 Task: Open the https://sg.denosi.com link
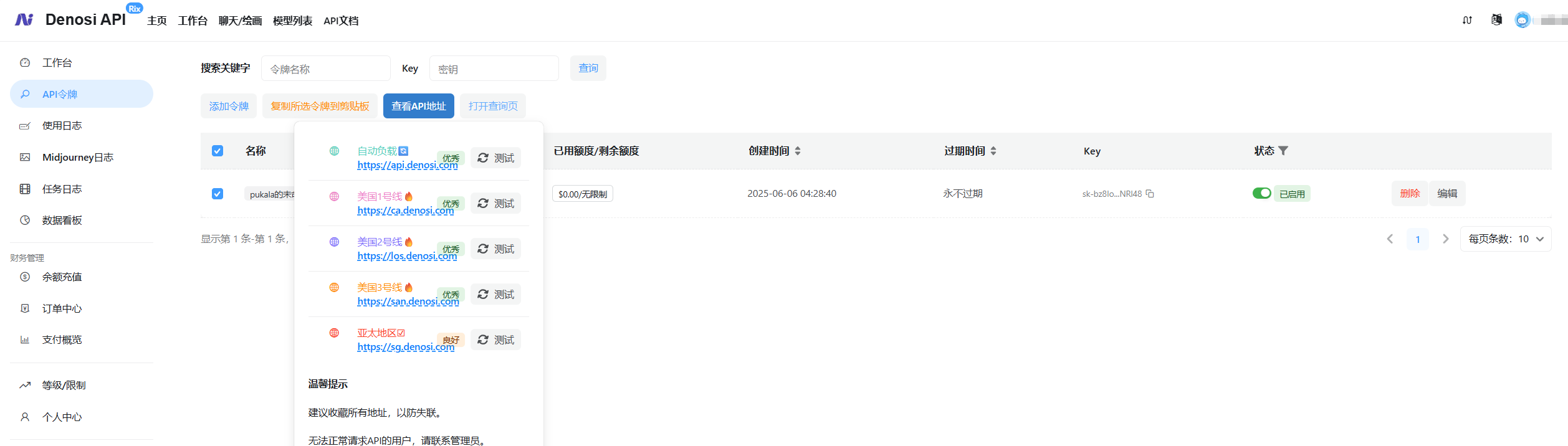click(406, 347)
